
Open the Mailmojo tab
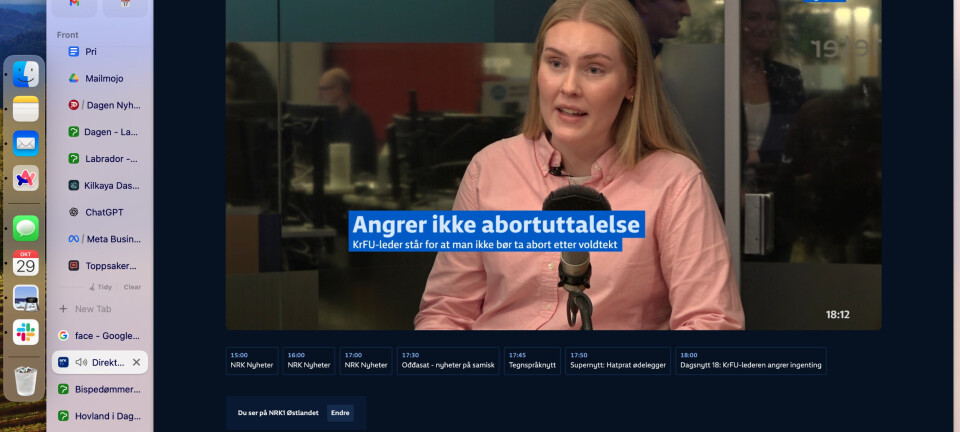100,78
